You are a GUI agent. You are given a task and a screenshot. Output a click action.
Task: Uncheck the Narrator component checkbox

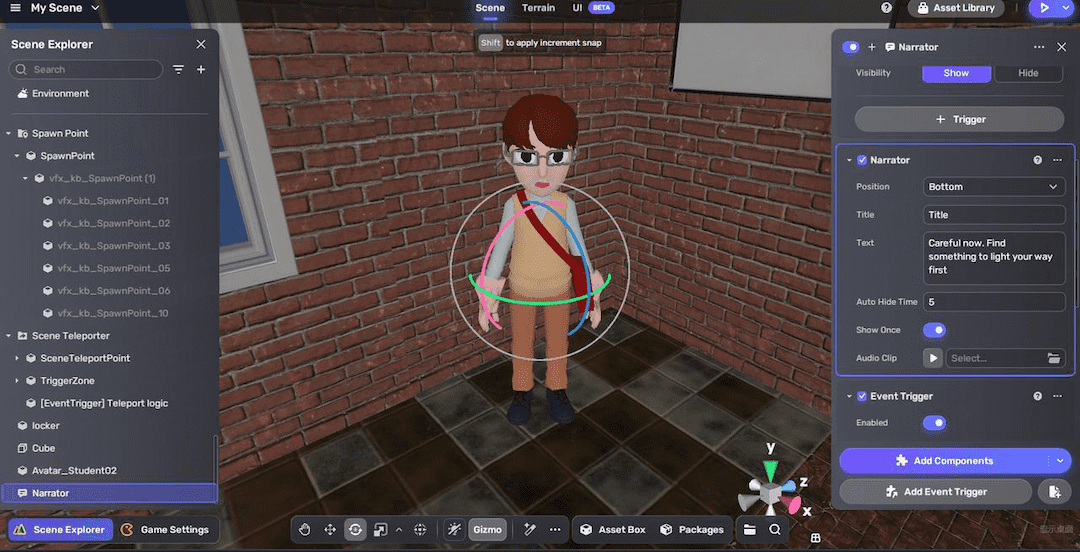click(x=862, y=160)
